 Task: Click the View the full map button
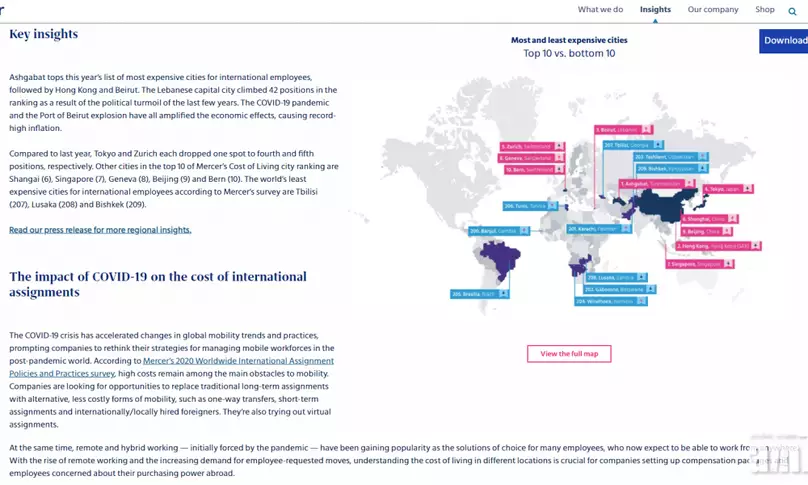[x=569, y=354]
